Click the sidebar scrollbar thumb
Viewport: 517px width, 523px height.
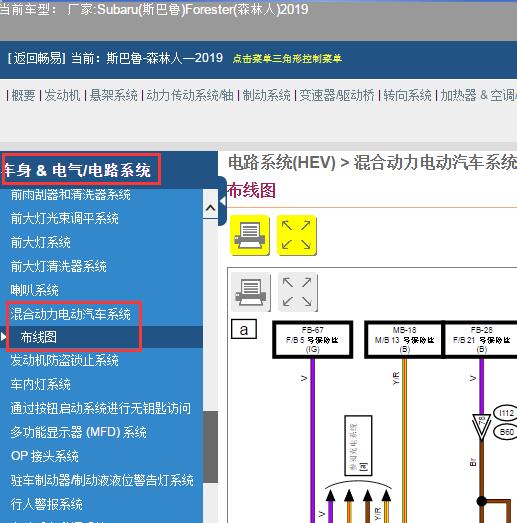(x=210, y=447)
